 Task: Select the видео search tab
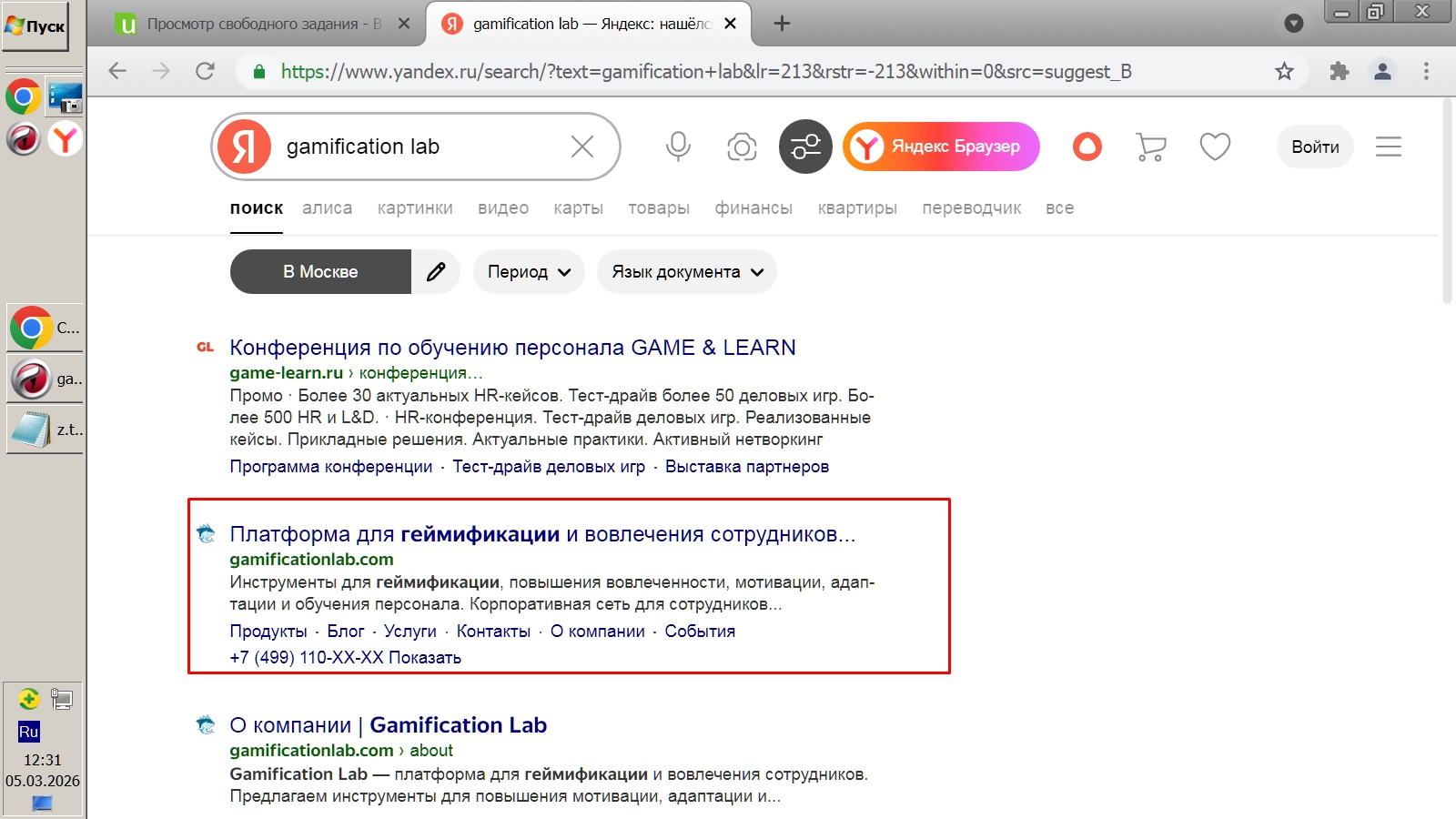[503, 208]
